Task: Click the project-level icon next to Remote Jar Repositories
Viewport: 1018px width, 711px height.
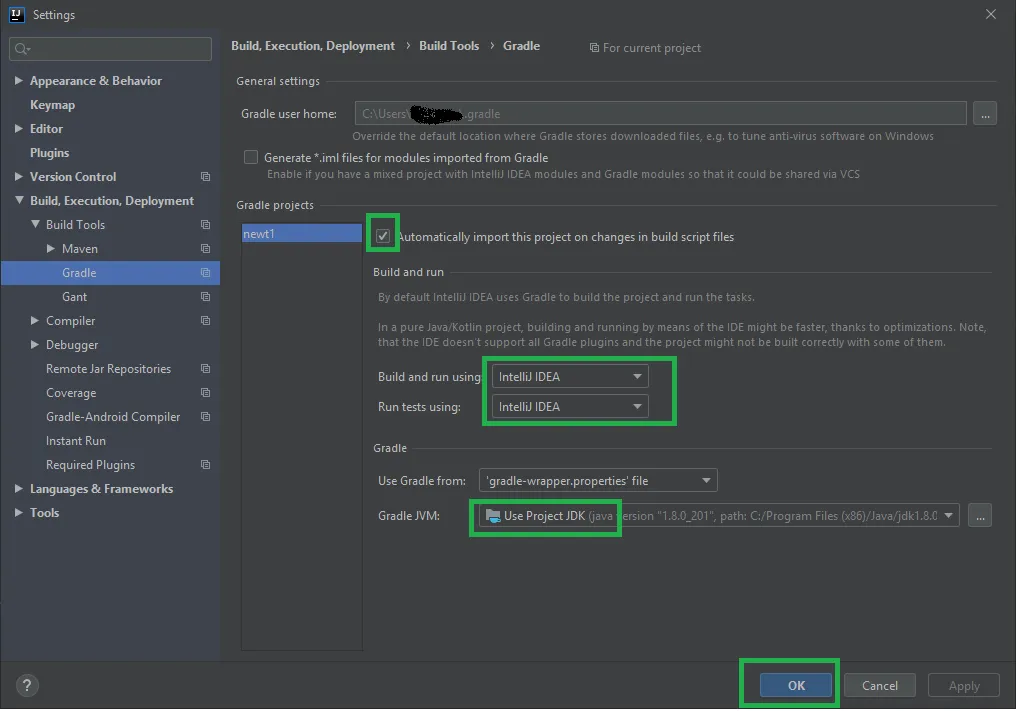Action: pos(205,369)
